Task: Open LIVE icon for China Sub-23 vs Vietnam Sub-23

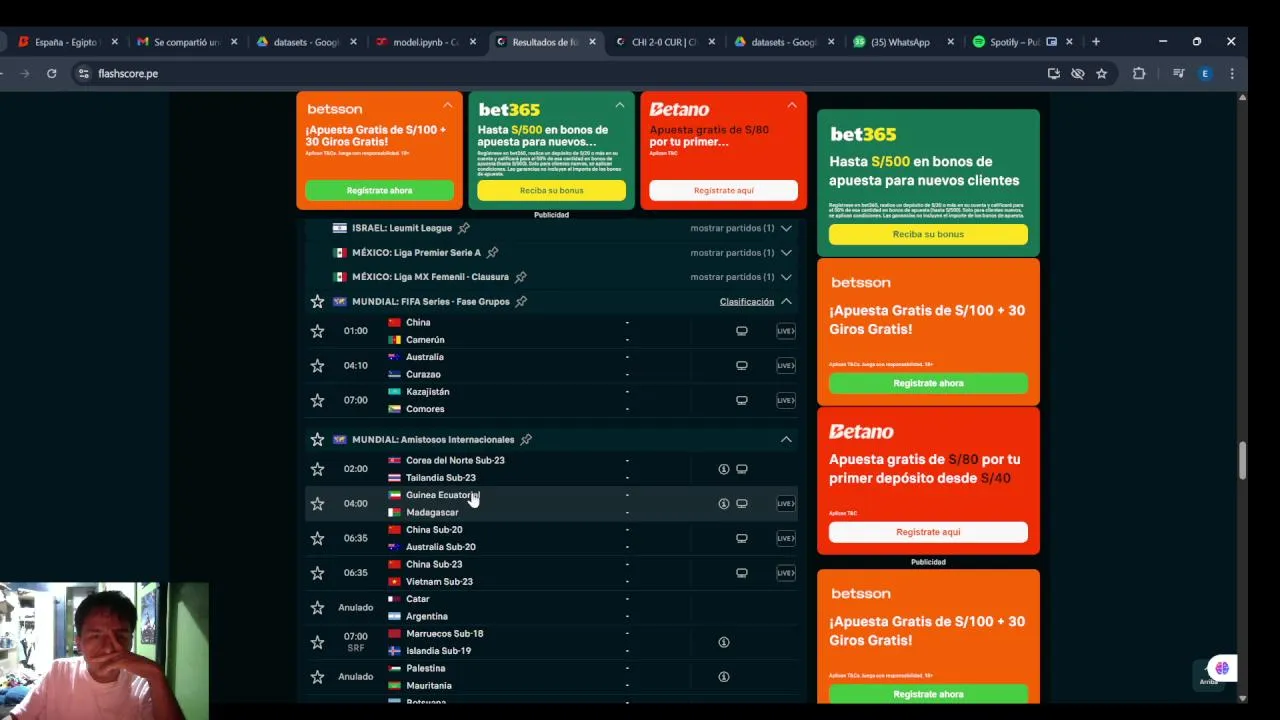Action: click(786, 573)
